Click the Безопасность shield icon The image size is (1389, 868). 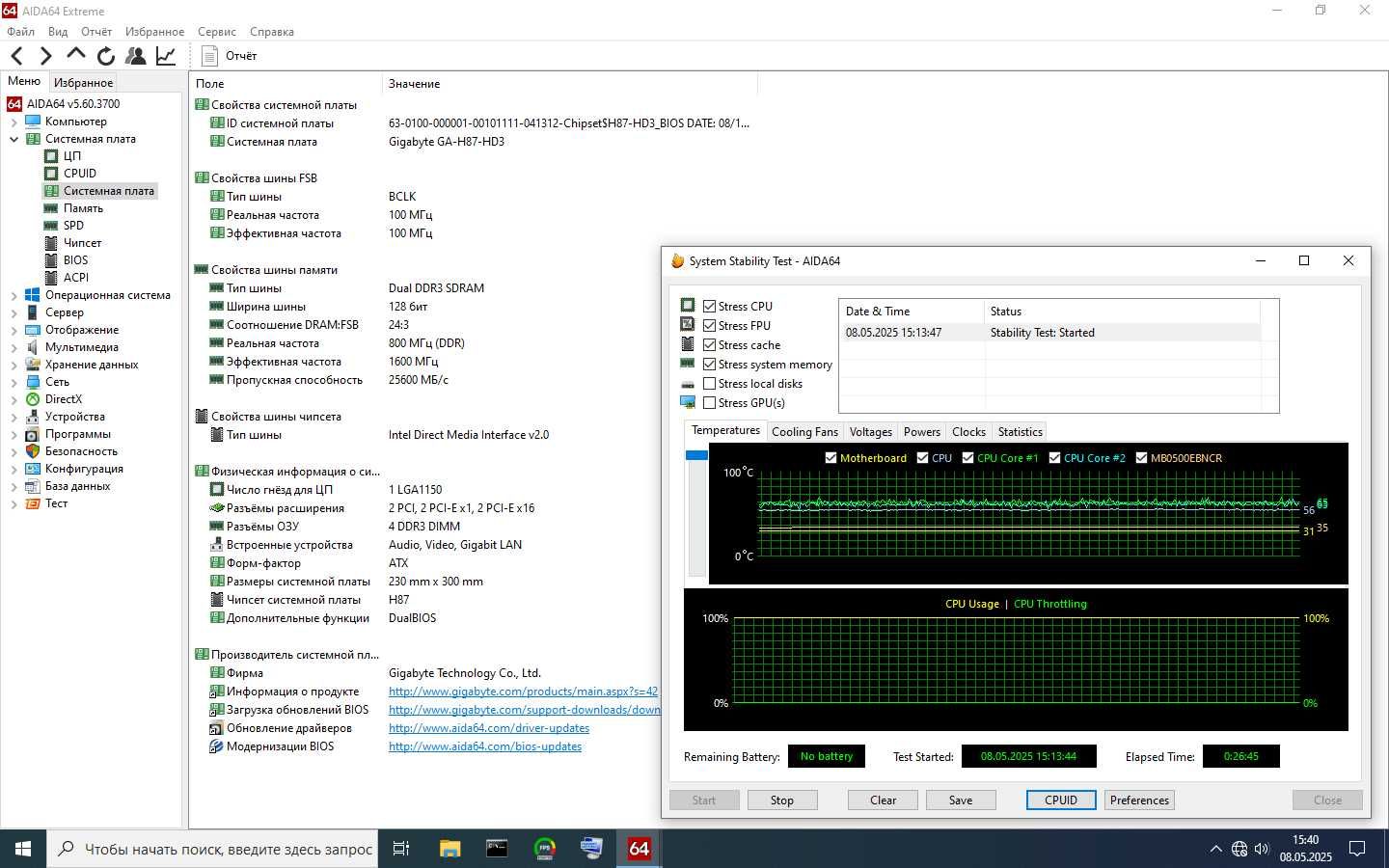coord(33,451)
